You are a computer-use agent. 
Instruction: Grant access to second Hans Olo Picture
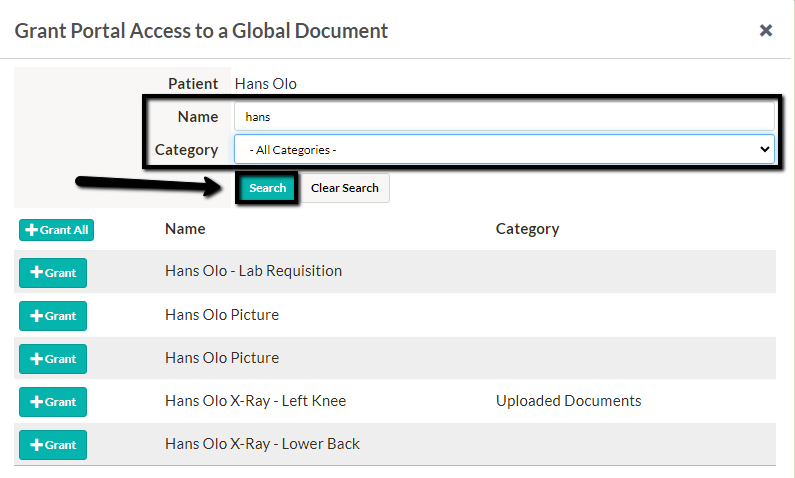pyautogui.click(x=53, y=359)
